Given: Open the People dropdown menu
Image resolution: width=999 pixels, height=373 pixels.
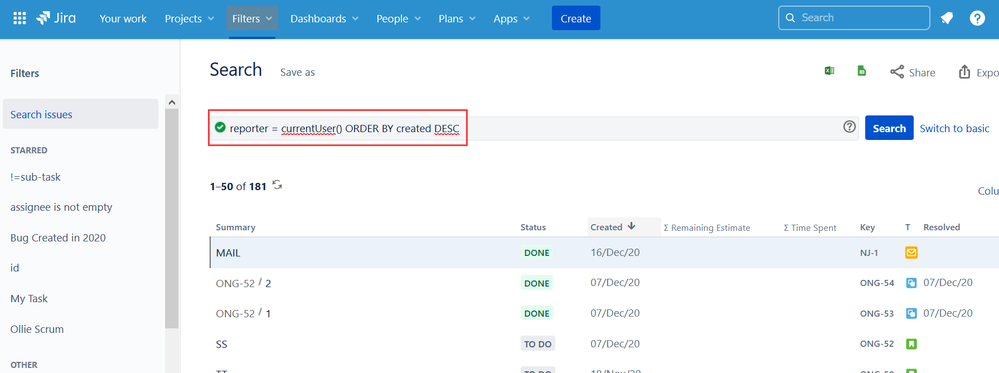Looking at the screenshot, I should (x=399, y=19).
